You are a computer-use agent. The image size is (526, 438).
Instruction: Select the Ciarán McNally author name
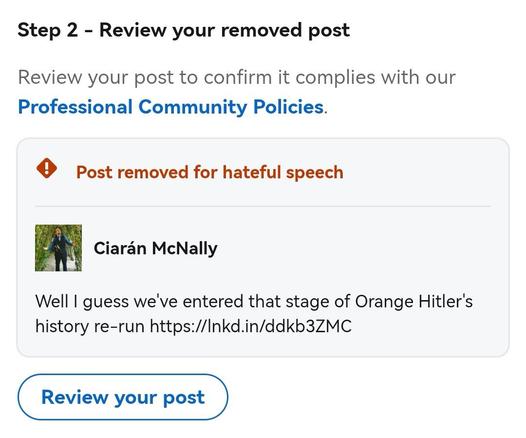coord(155,249)
